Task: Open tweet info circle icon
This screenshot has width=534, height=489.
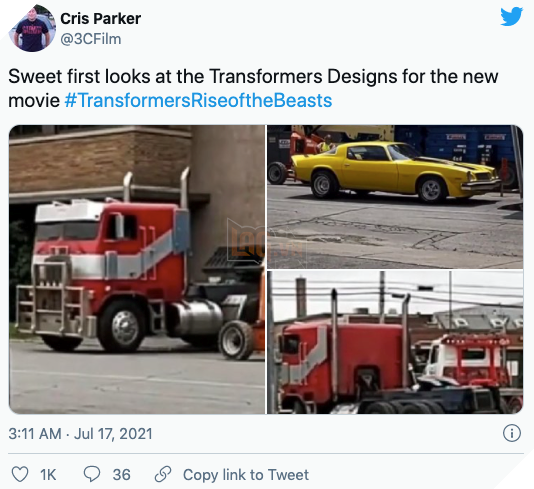Action: point(512,433)
